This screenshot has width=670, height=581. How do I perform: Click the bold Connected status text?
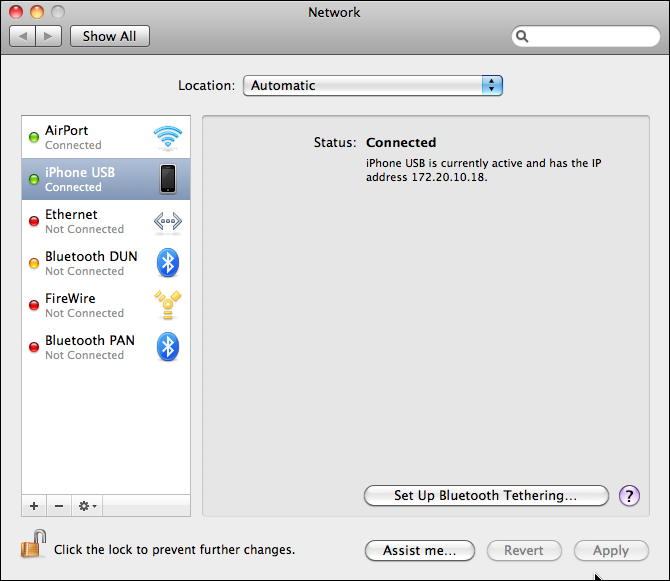point(401,142)
